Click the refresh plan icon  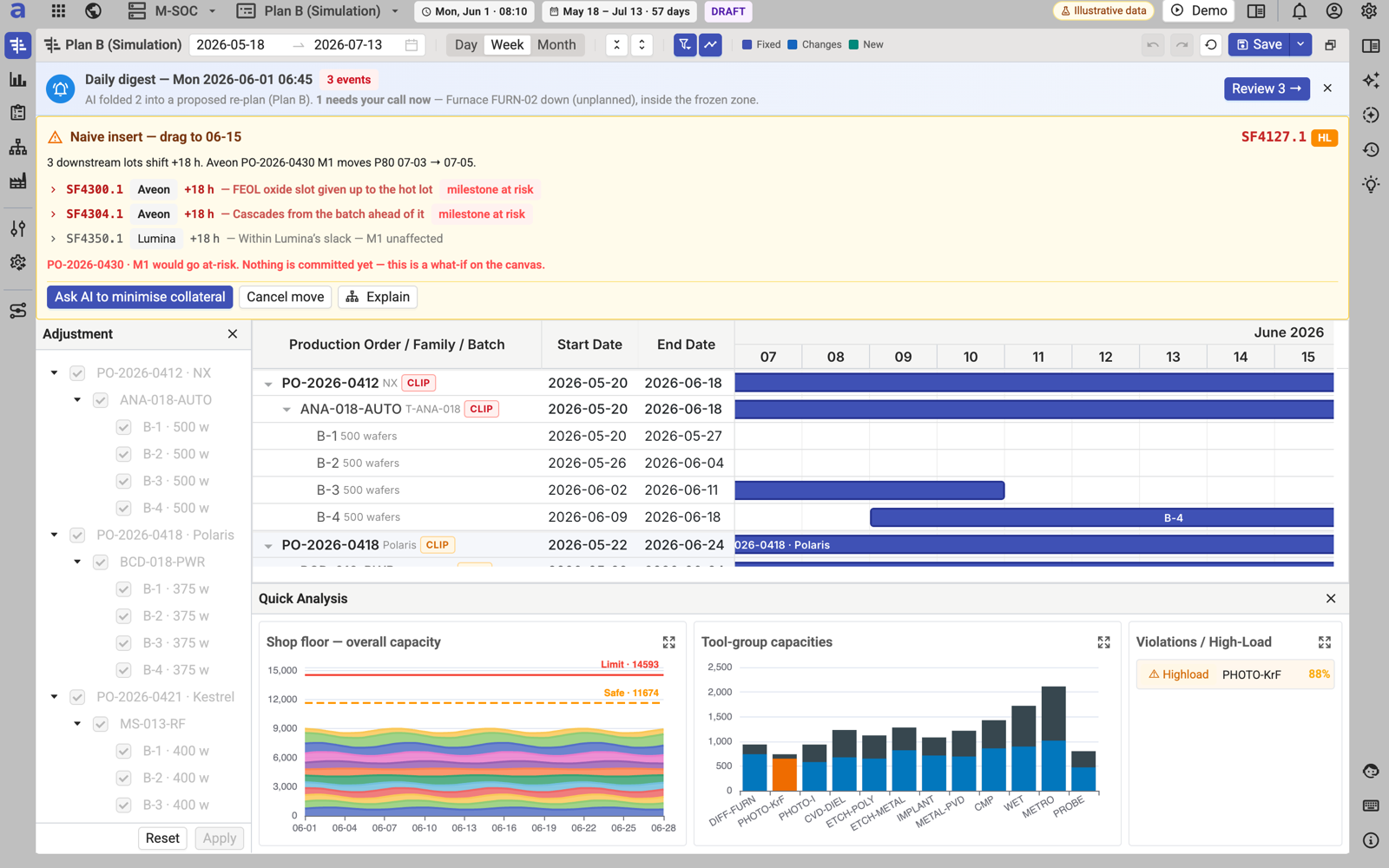pyautogui.click(x=1211, y=45)
